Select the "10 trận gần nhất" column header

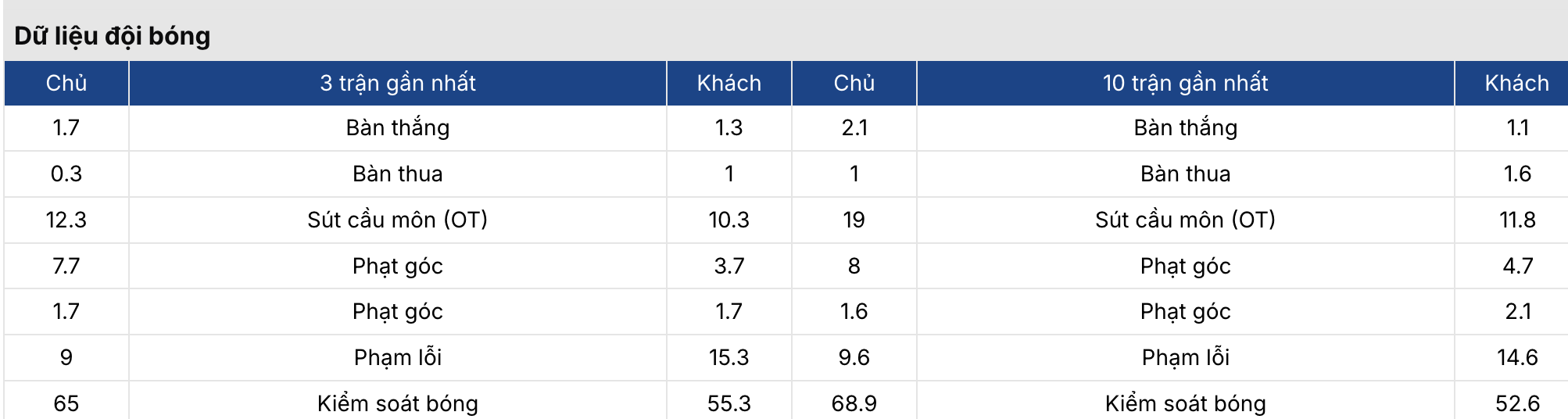[x=1185, y=83]
